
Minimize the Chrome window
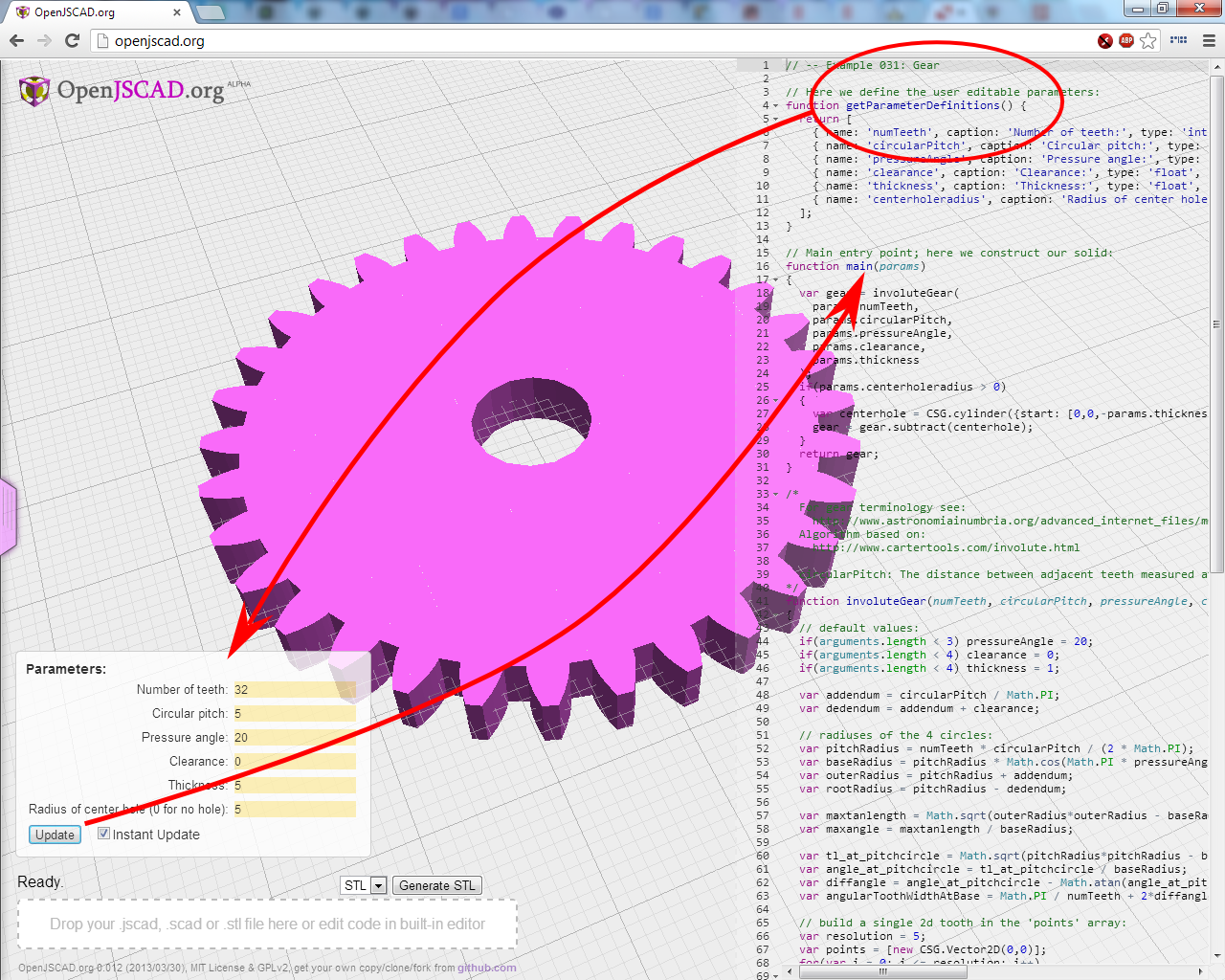(x=1137, y=9)
